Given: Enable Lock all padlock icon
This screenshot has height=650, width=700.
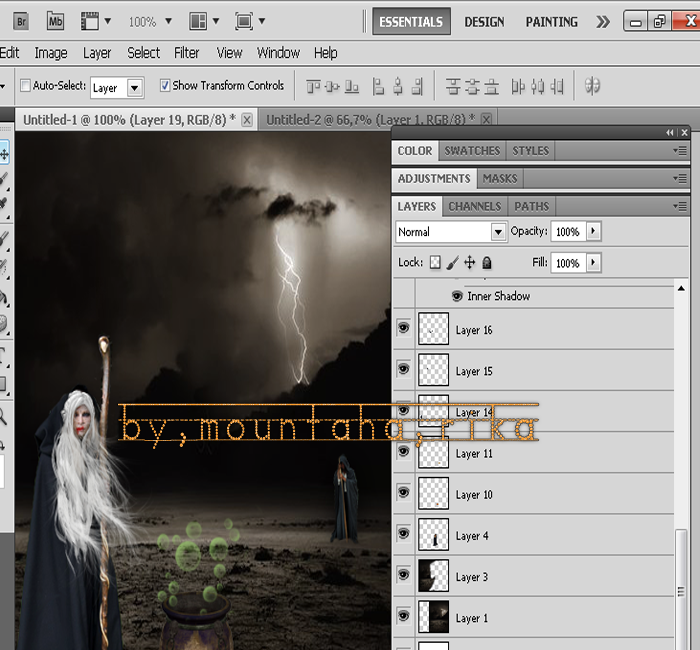Looking at the screenshot, I should (487, 262).
